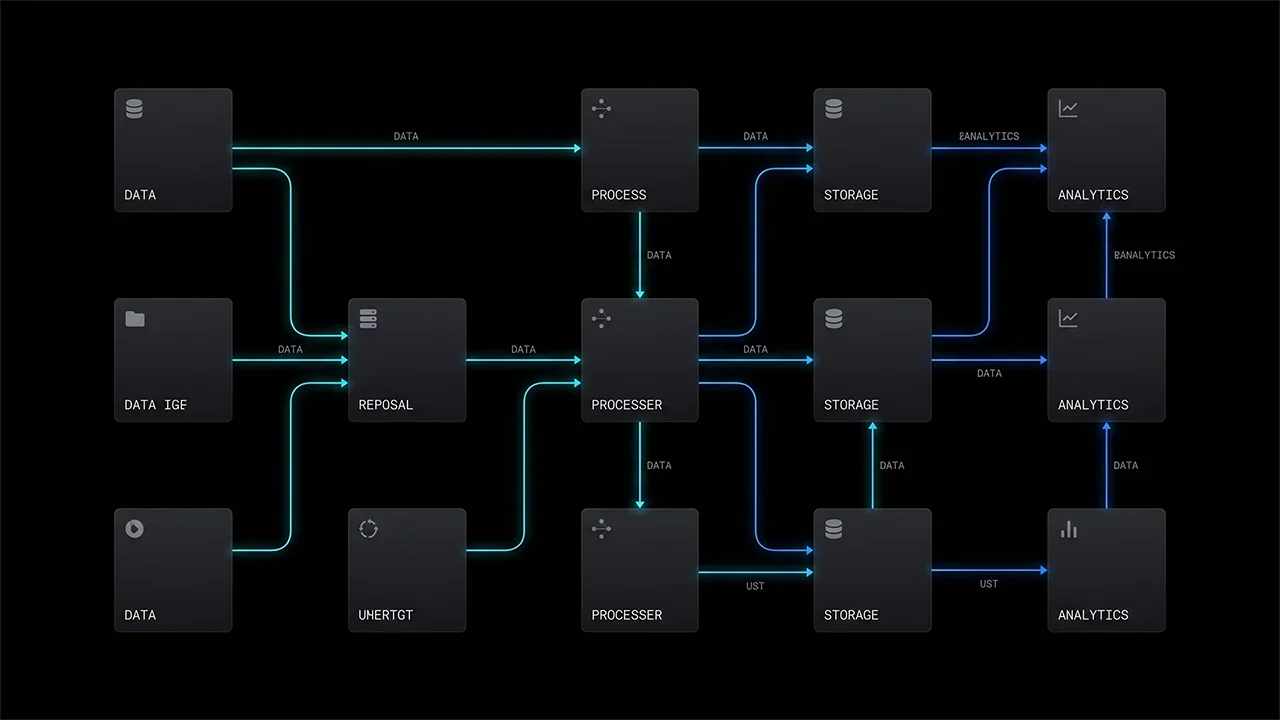
Task: Click the branch icon in the middle-row PROCESSER node
Action: [601, 319]
